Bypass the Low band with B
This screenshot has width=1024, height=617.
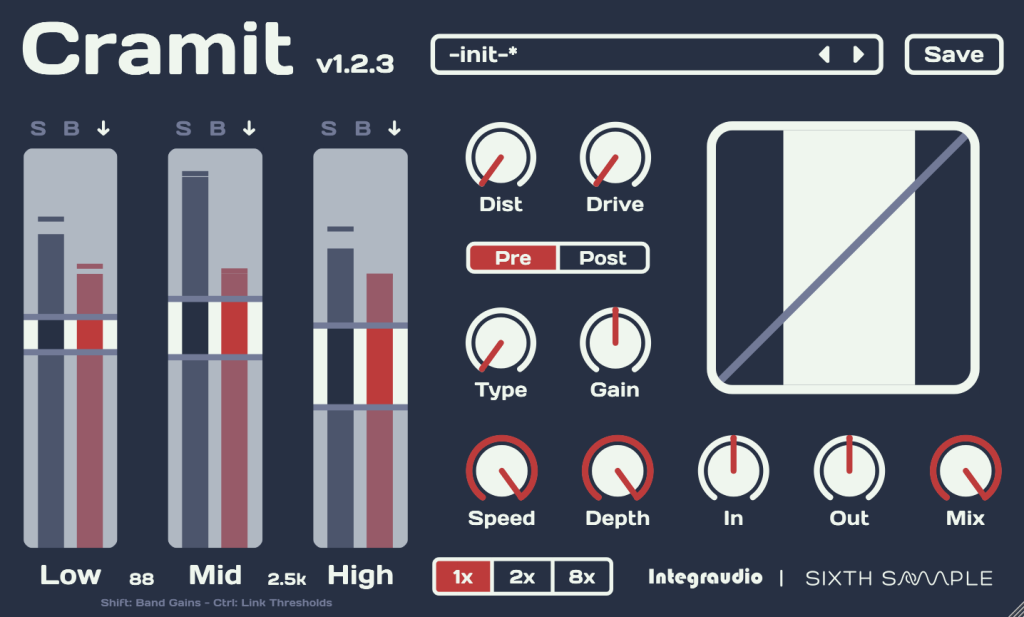tap(71, 129)
